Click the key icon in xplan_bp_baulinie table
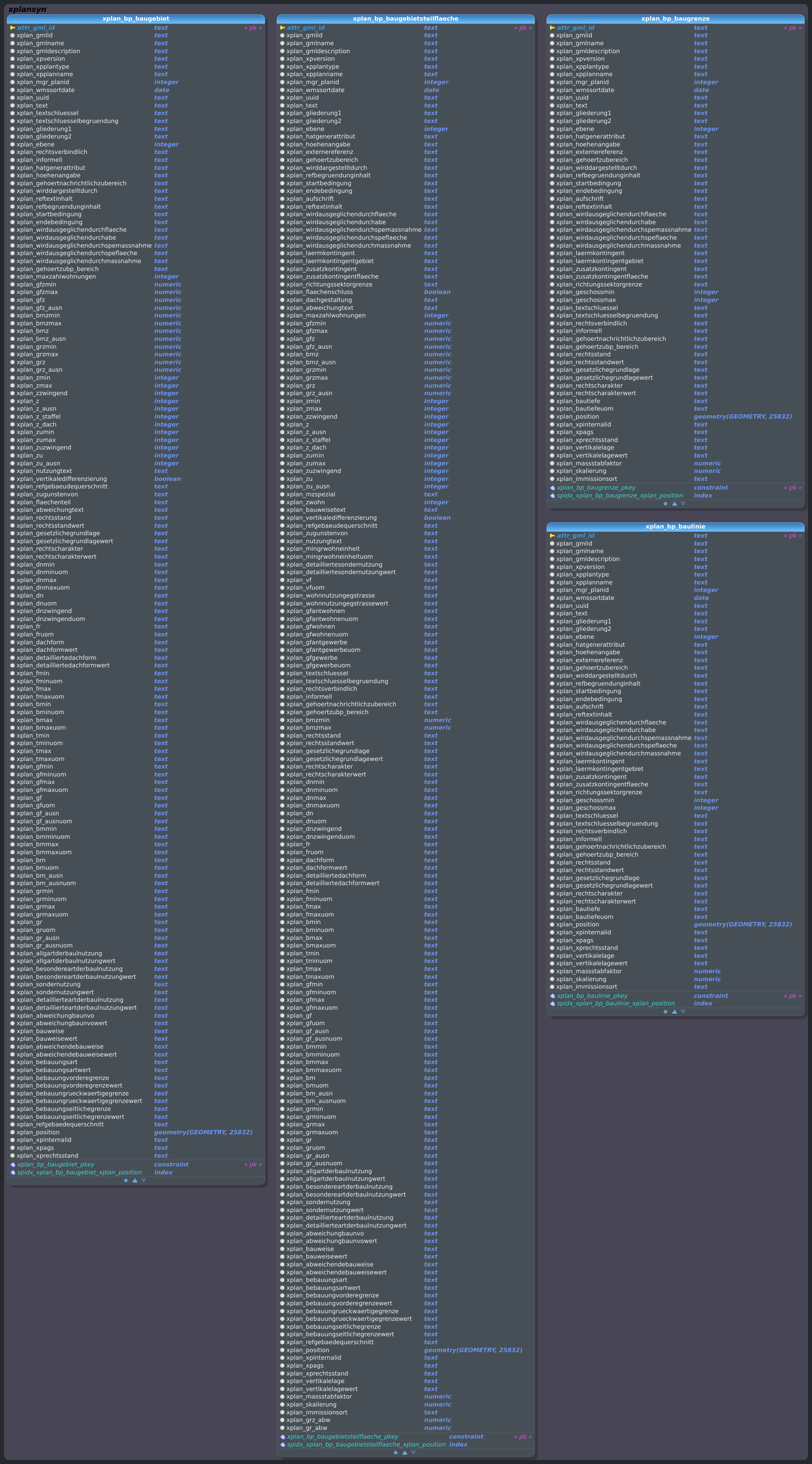This screenshot has height=1464, width=812. coord(552,536)
